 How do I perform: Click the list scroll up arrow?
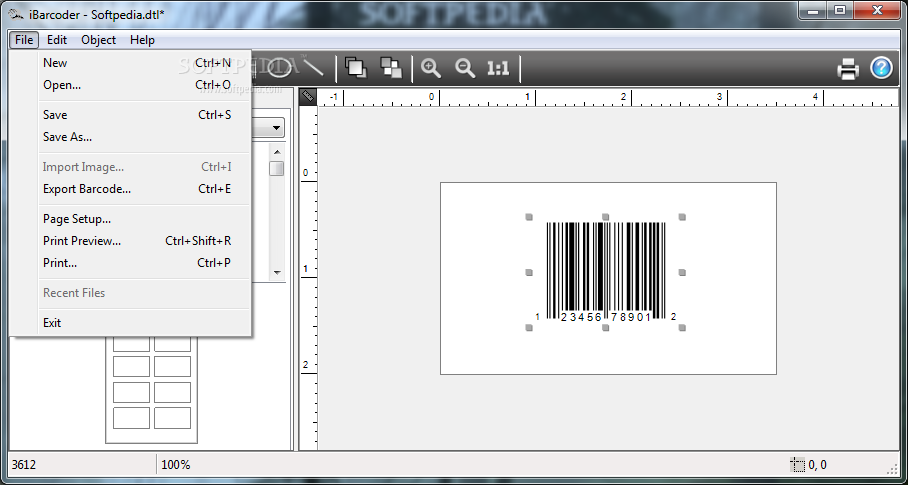277,152
